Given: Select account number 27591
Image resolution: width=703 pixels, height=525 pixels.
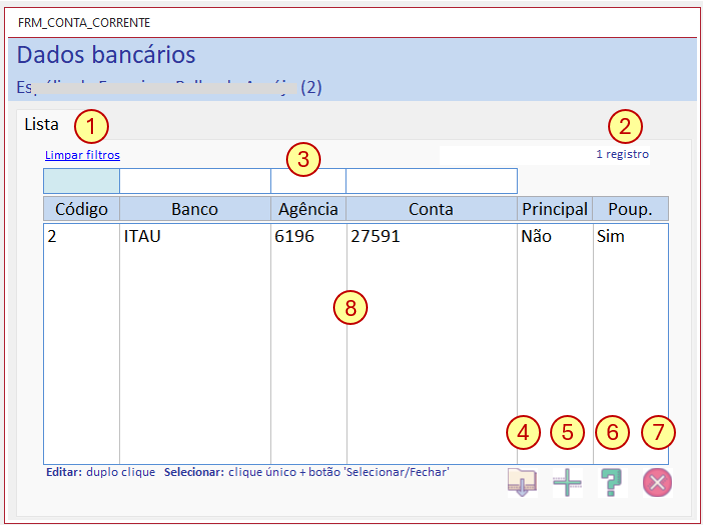Looking at the screenshot, I should pos(375,236).
